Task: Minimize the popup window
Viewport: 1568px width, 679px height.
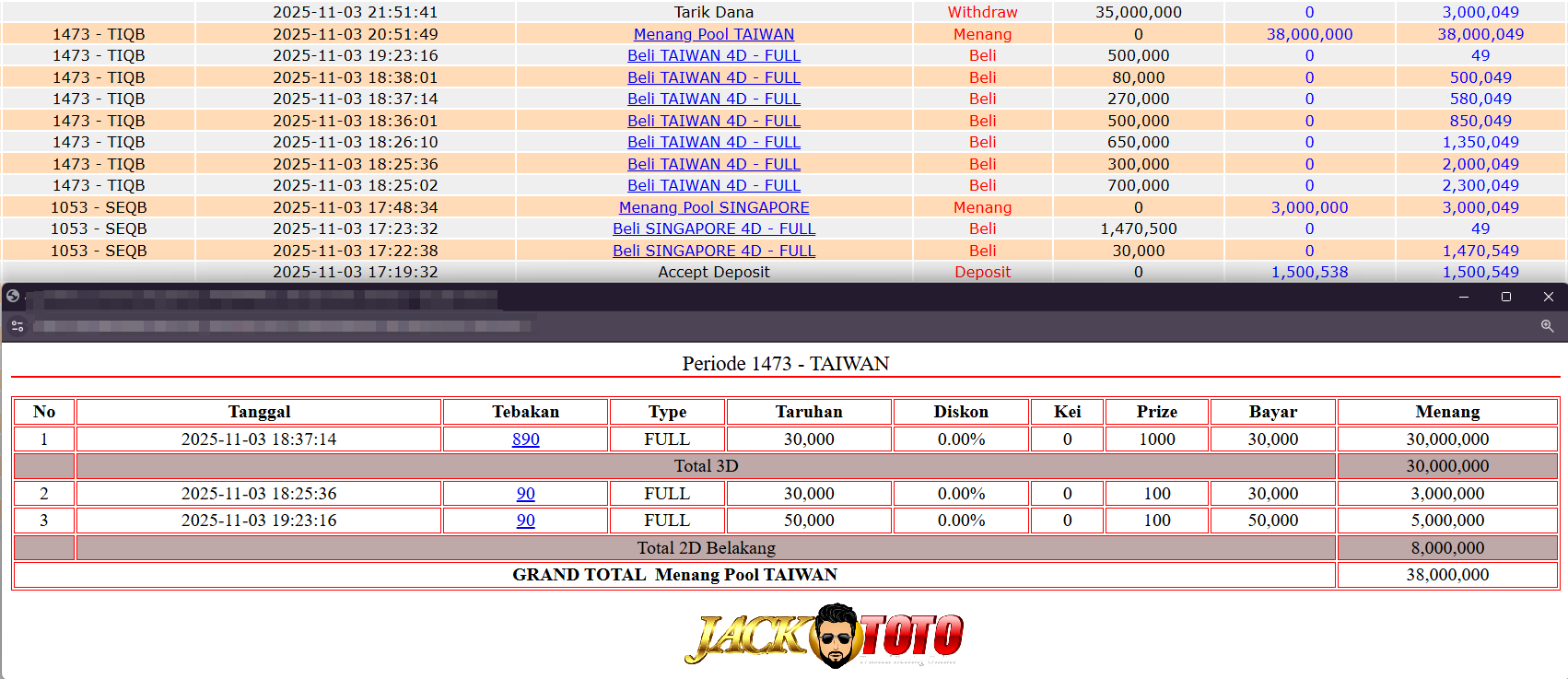Action: point(1464,297)
